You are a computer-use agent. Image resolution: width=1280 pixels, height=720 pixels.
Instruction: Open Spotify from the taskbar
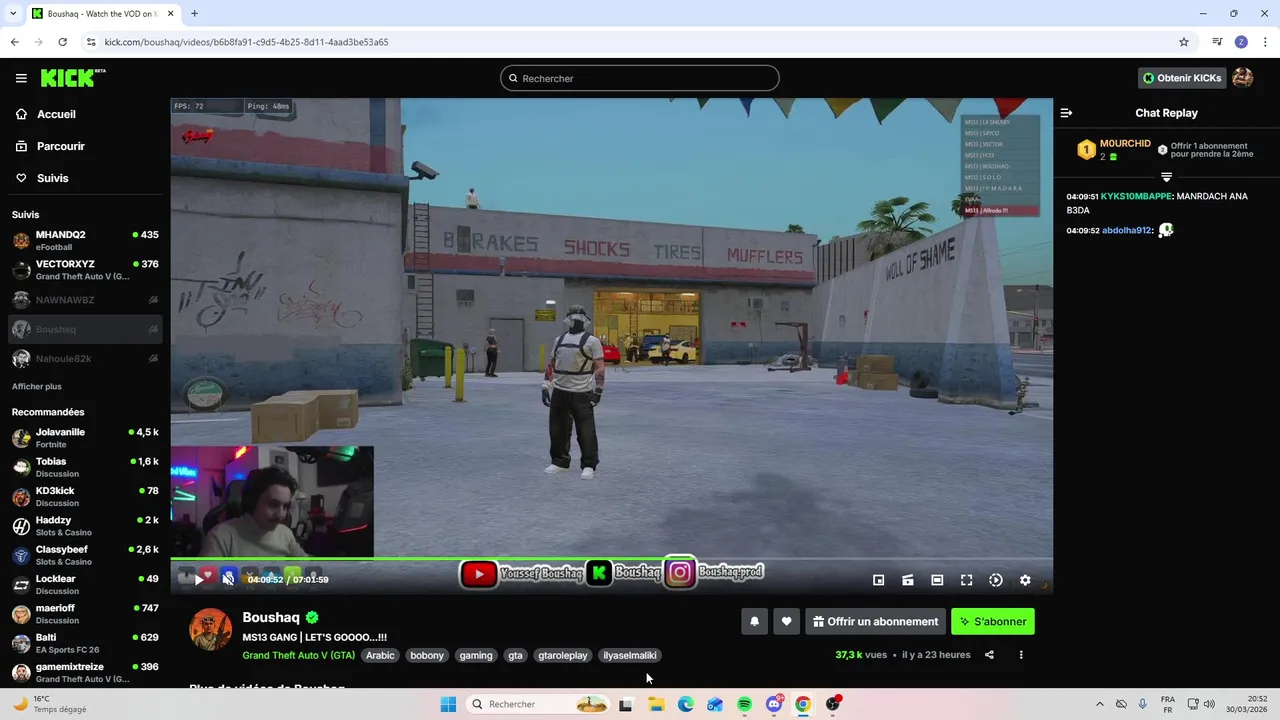pos(744,704)
